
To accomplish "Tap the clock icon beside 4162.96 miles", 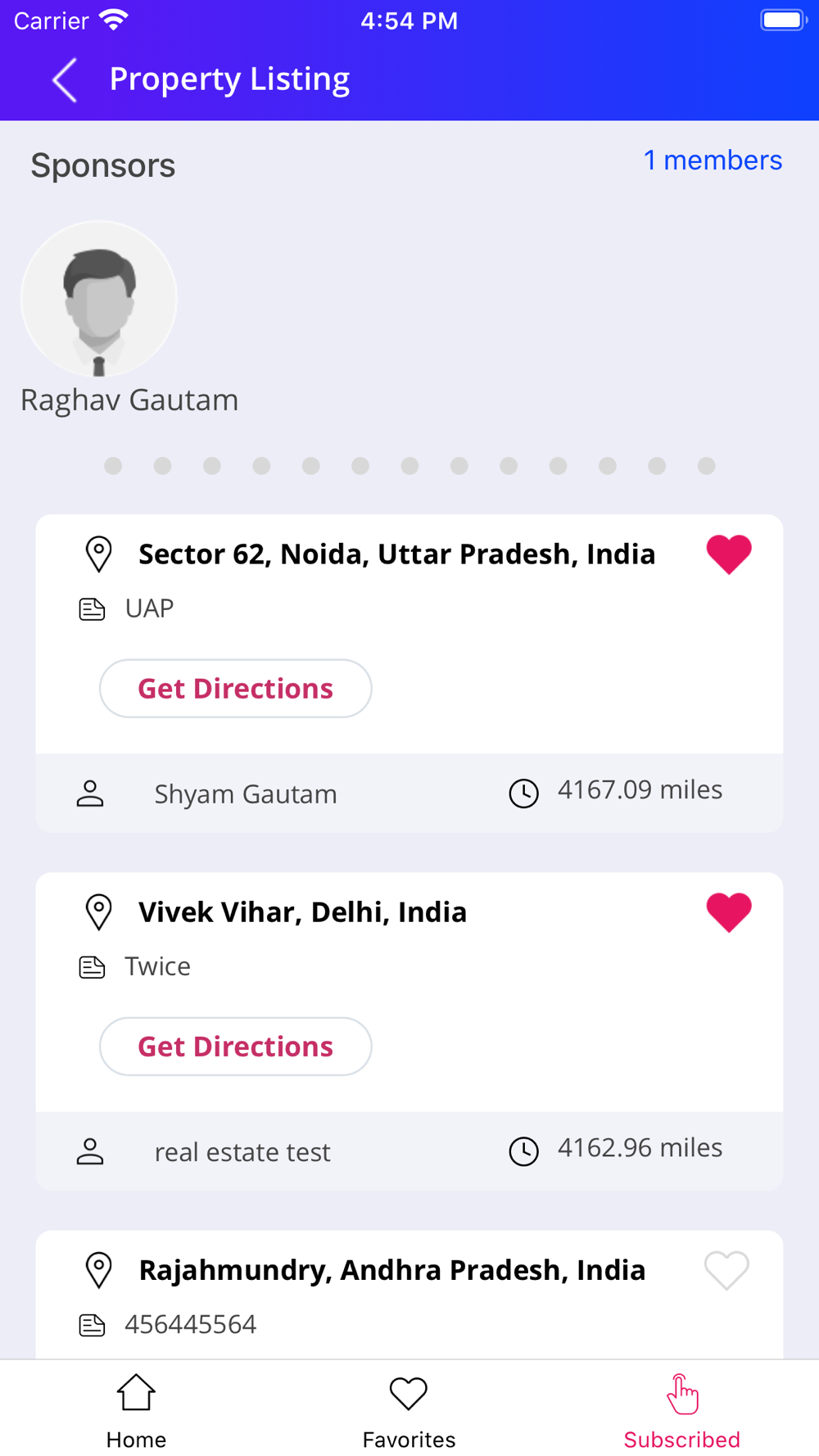I will click(x=524, y=1151).
